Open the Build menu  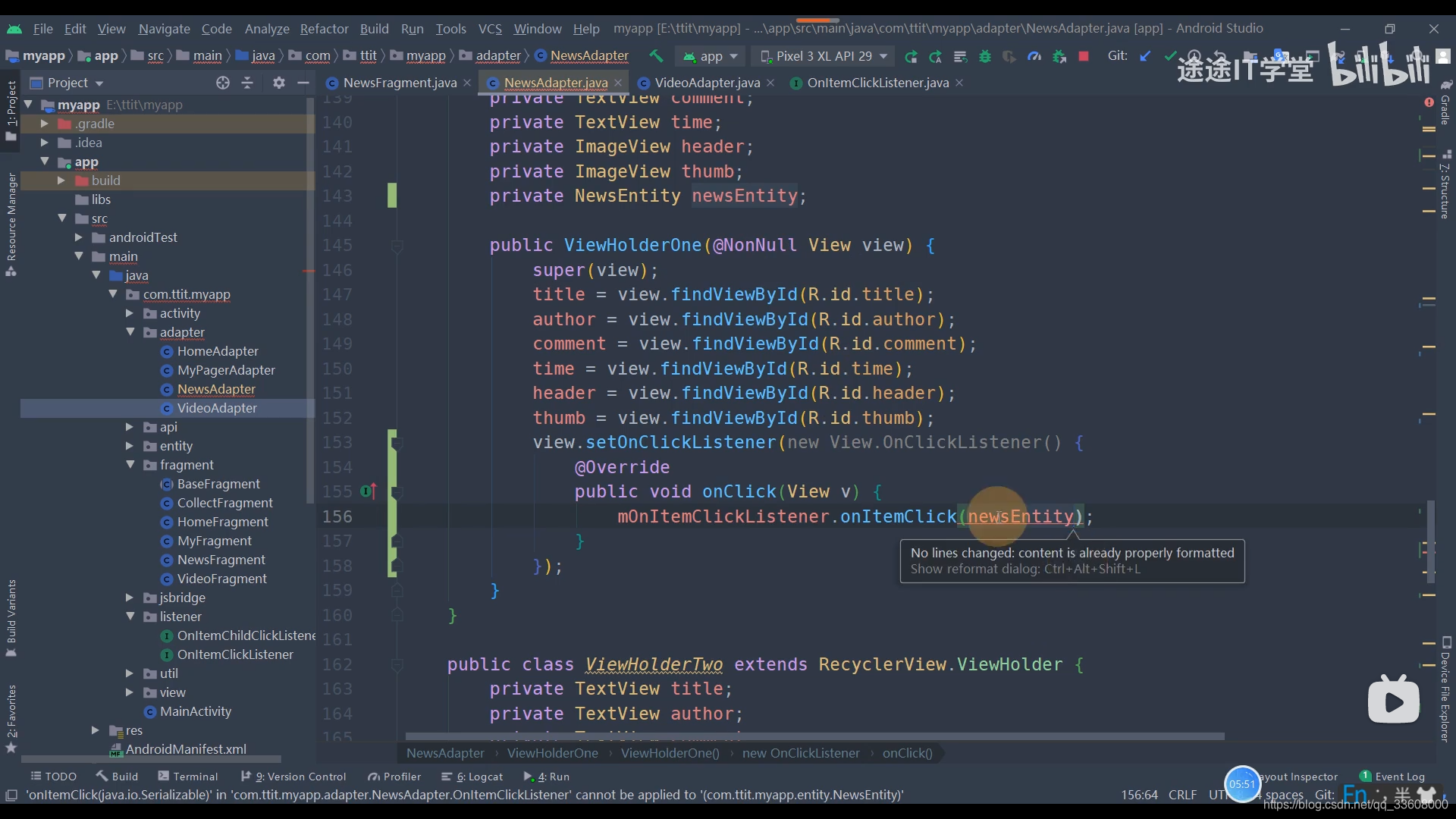click(374, 29)
